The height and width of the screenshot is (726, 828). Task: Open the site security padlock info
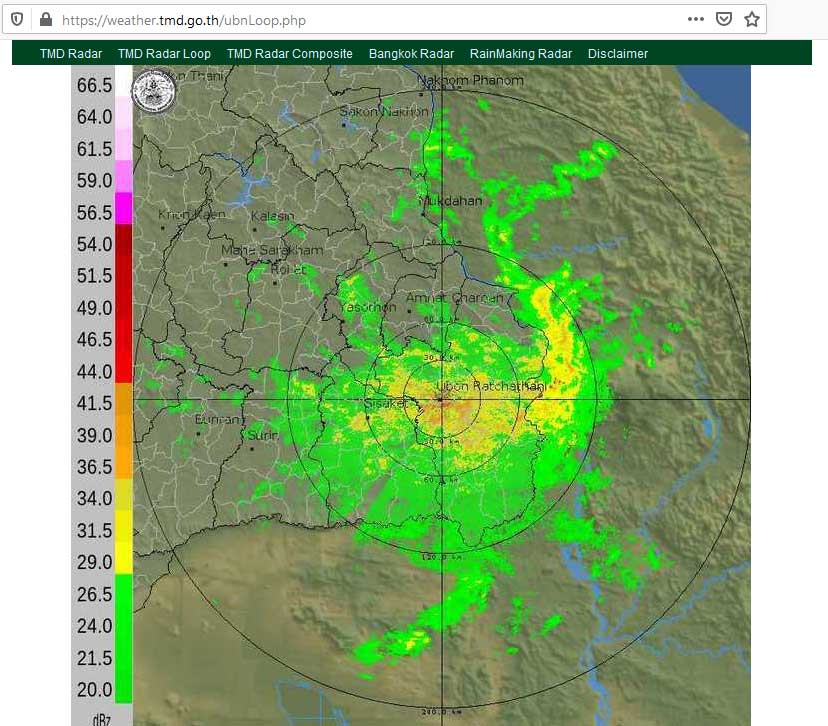point(46,20)
